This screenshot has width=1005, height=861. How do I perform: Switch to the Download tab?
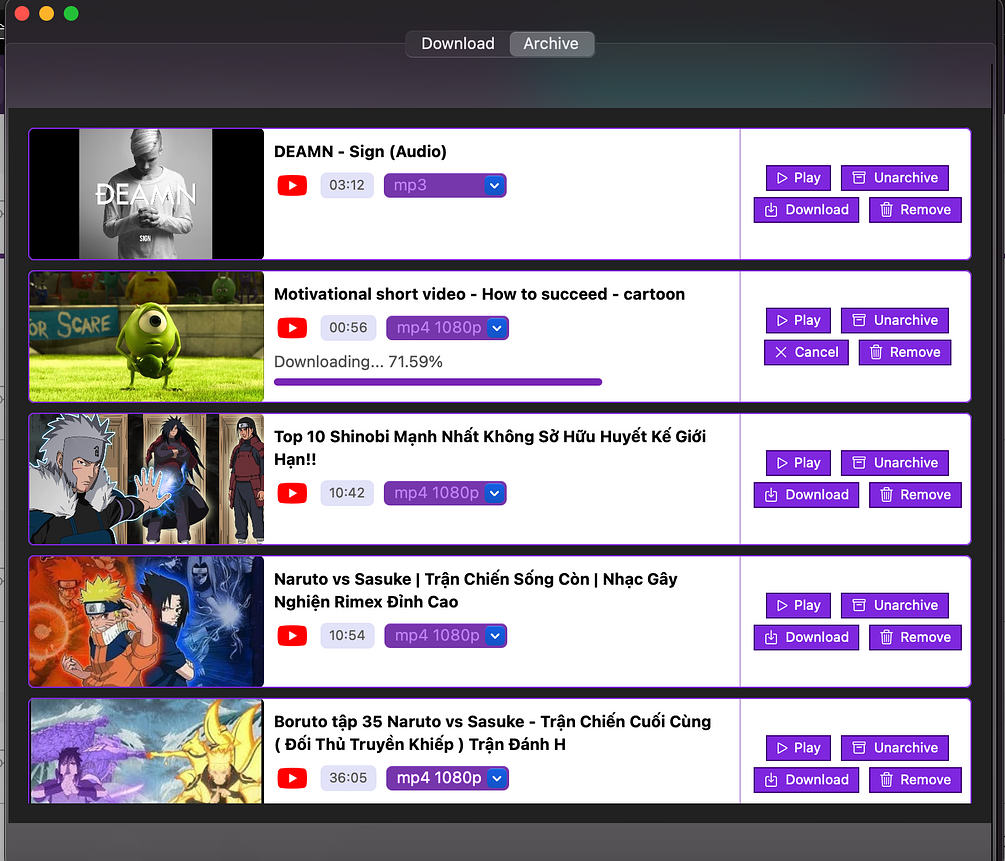457,43
